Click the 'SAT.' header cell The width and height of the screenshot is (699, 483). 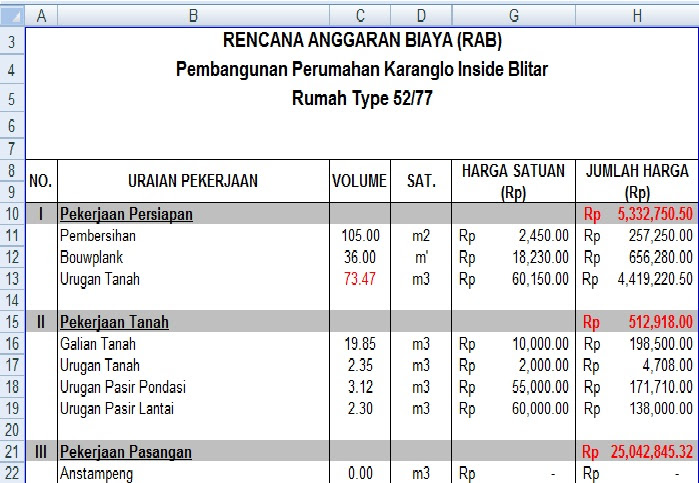tap(421, 181)
